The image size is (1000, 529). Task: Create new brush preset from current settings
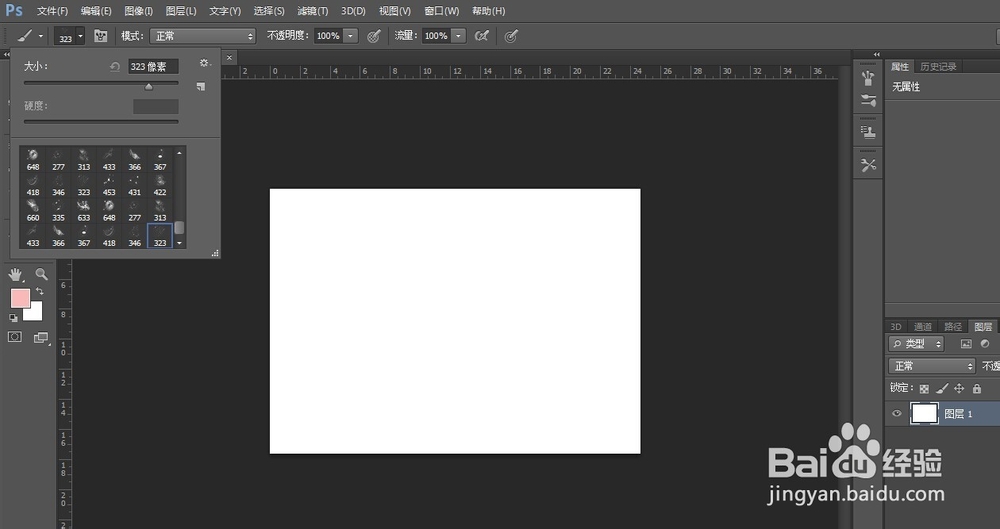[201, 86]
